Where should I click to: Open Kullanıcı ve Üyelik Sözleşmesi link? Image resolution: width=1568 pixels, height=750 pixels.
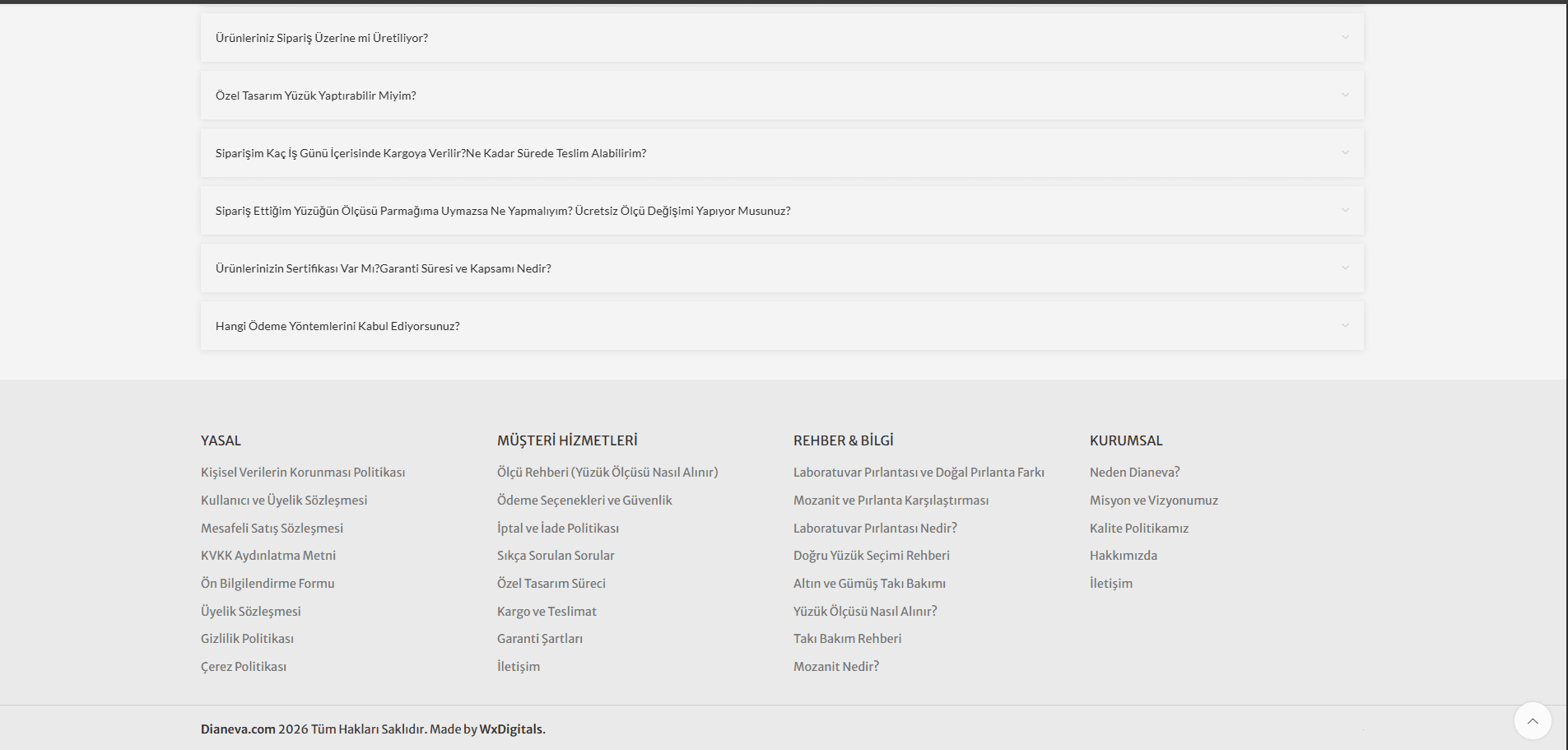click(284, 501)
